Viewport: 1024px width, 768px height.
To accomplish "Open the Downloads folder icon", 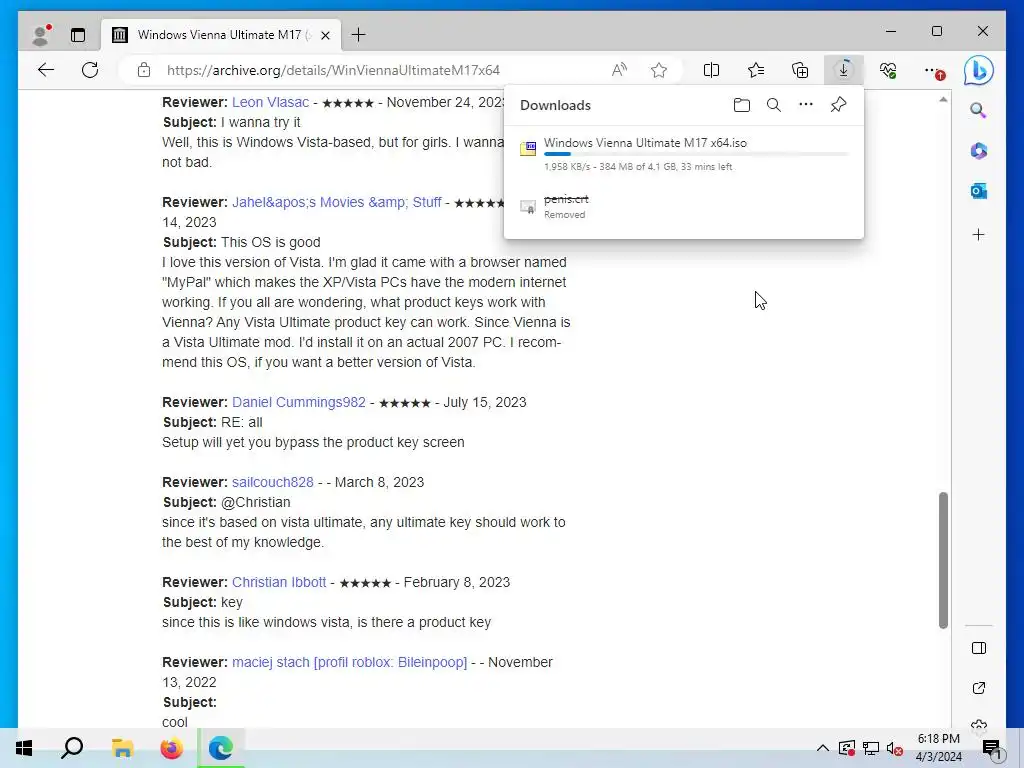I will pyautogui.click(x=741, y=105).
